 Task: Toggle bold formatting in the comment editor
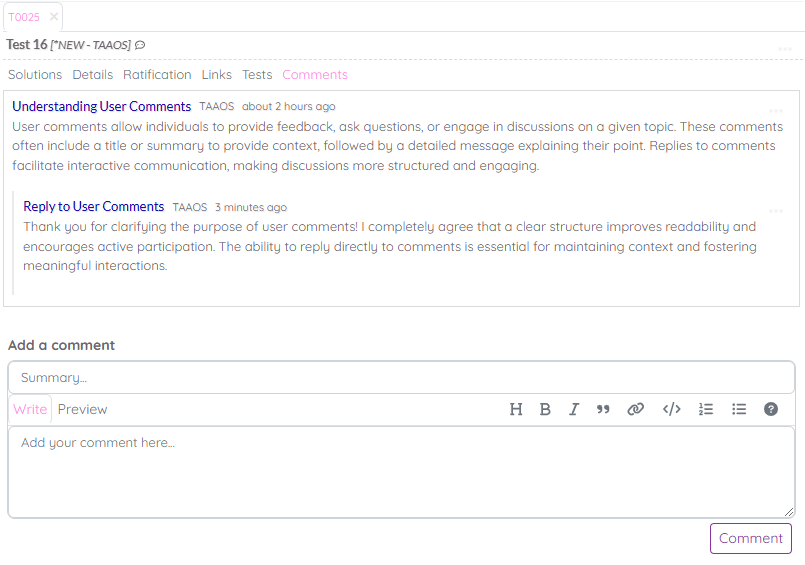pos(545,409)
